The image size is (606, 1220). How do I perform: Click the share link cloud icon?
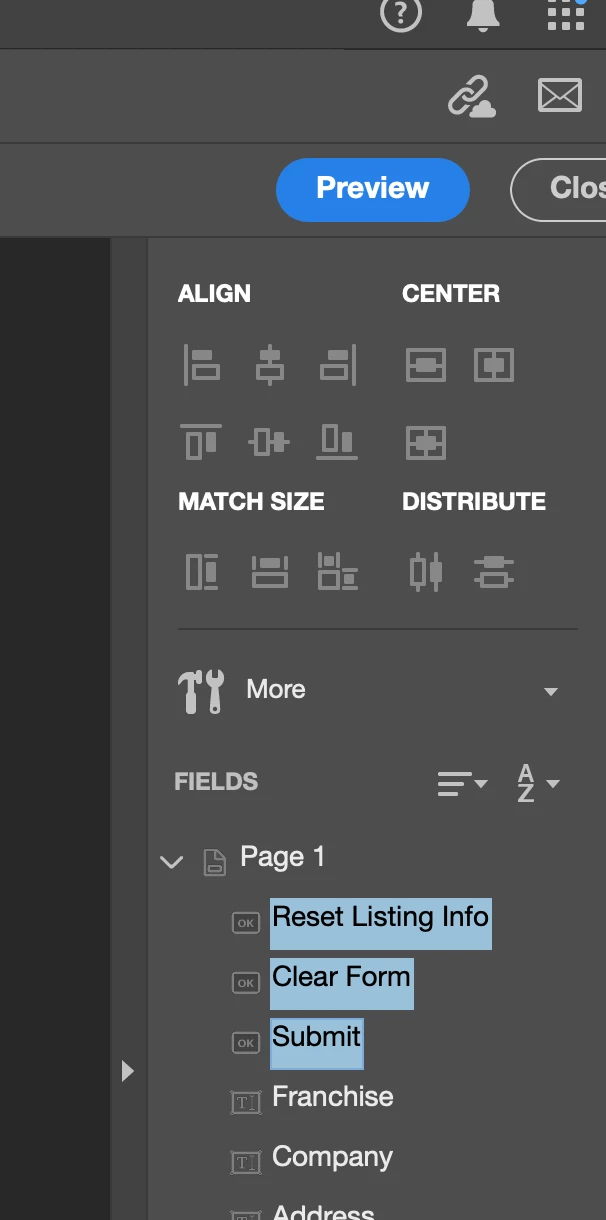(x=472, y=97)
